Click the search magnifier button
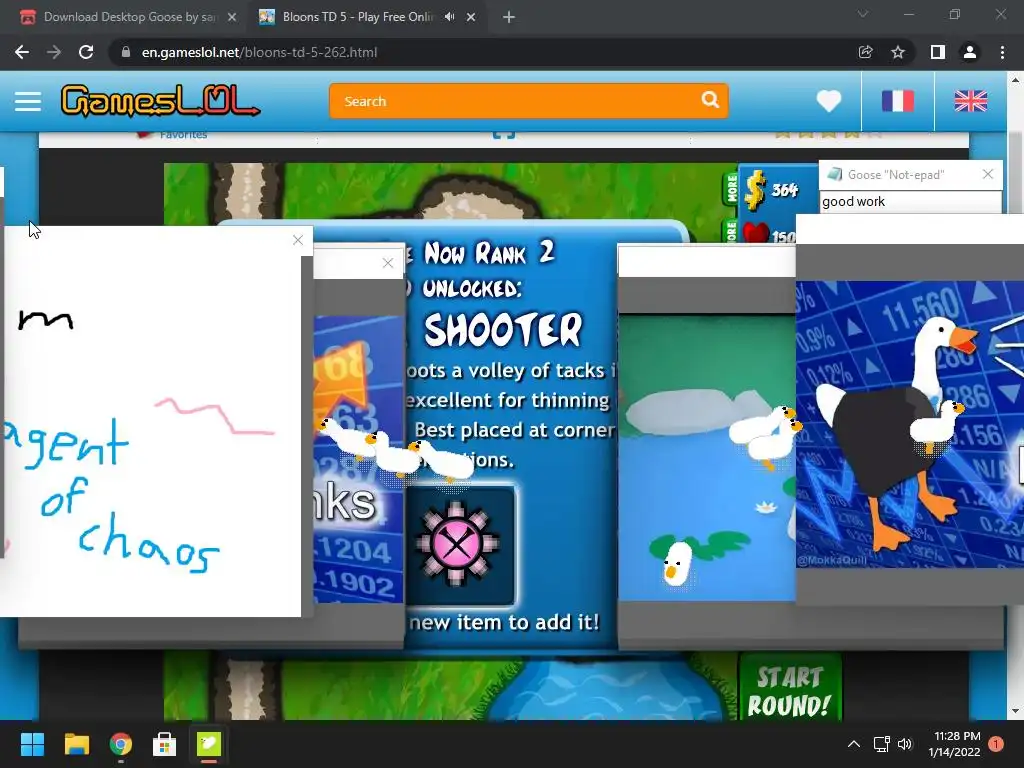Image resolution: width=1024 pixels, height=768 pixels. click(x=710, y=100)
